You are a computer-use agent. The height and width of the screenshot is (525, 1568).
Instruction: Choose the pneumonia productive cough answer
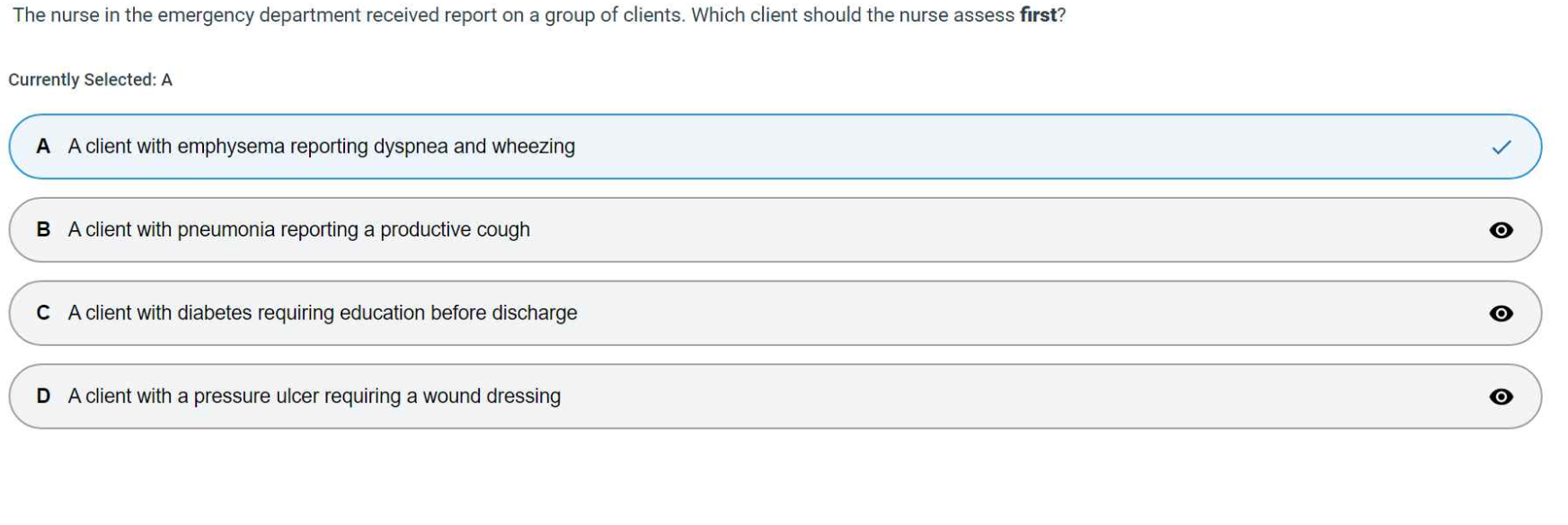[298, 230]
